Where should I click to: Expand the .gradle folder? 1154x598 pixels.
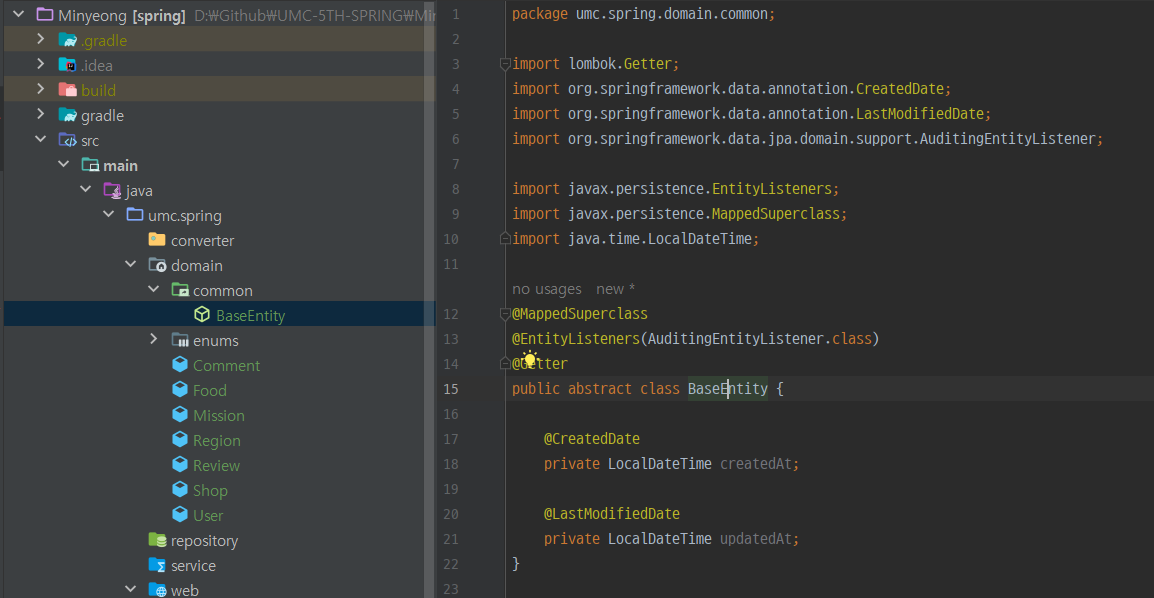coord(40,39)
